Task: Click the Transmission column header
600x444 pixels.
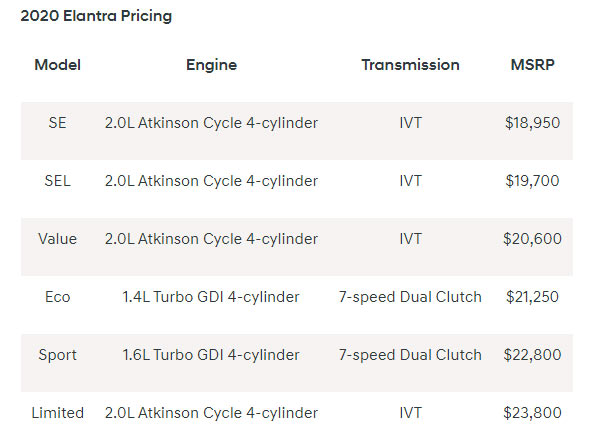Action: tap(410, 65)
